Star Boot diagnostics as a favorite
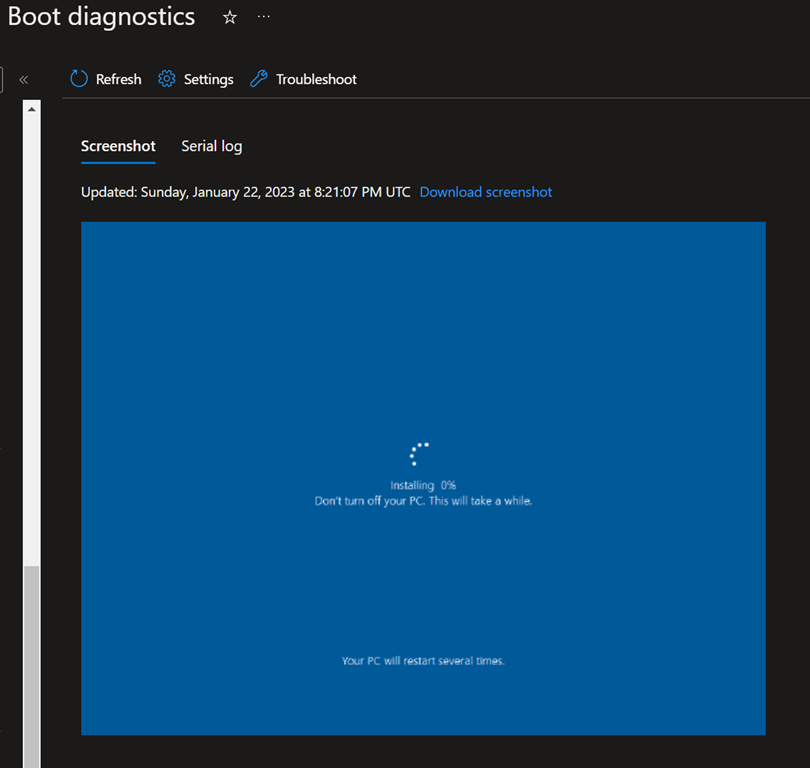Image resolution: width=810 pixels, height=768 pixels. point(229,17)
